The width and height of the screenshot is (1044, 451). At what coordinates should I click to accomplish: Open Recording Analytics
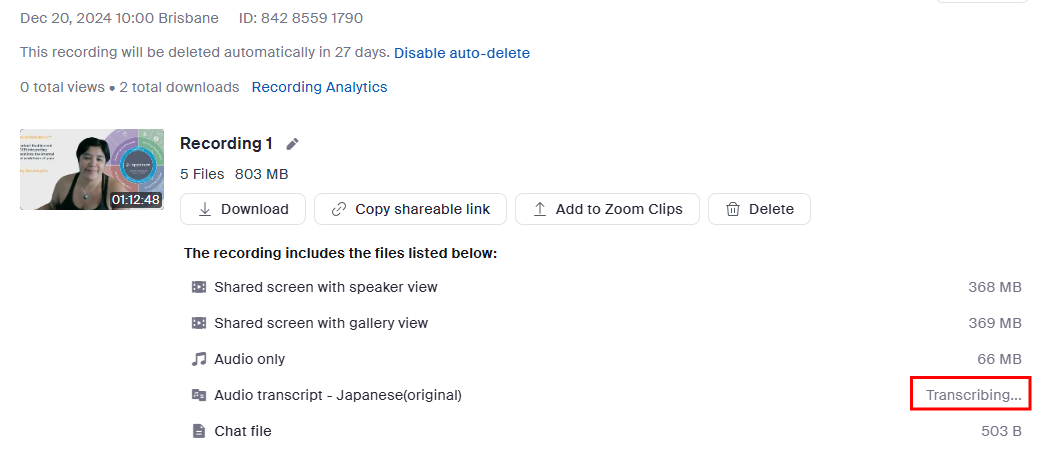tap(319, 87)
